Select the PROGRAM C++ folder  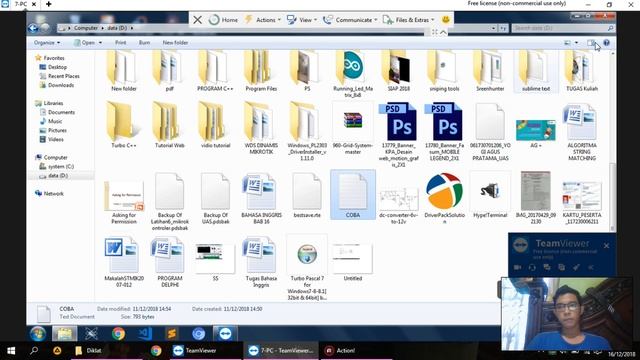(215, 71)
